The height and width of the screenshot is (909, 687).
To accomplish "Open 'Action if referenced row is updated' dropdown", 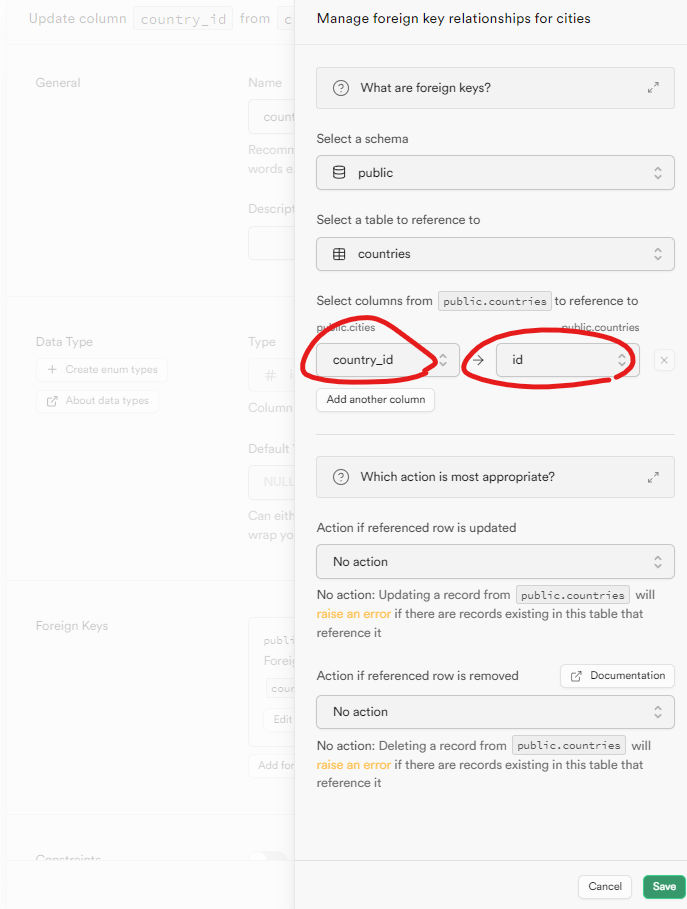I will pos(495,561).
